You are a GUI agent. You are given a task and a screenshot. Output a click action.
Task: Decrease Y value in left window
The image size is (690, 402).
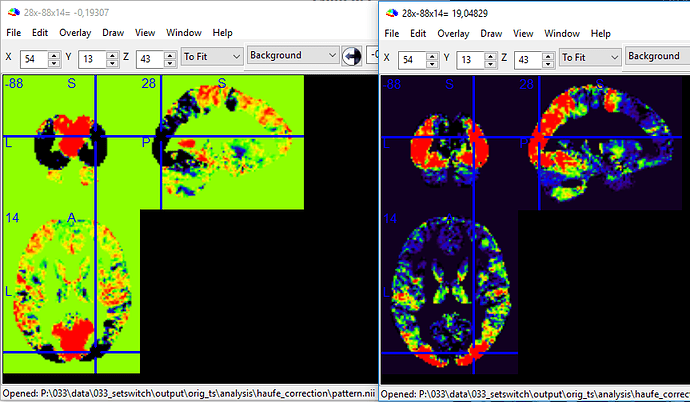coord(112,63)
